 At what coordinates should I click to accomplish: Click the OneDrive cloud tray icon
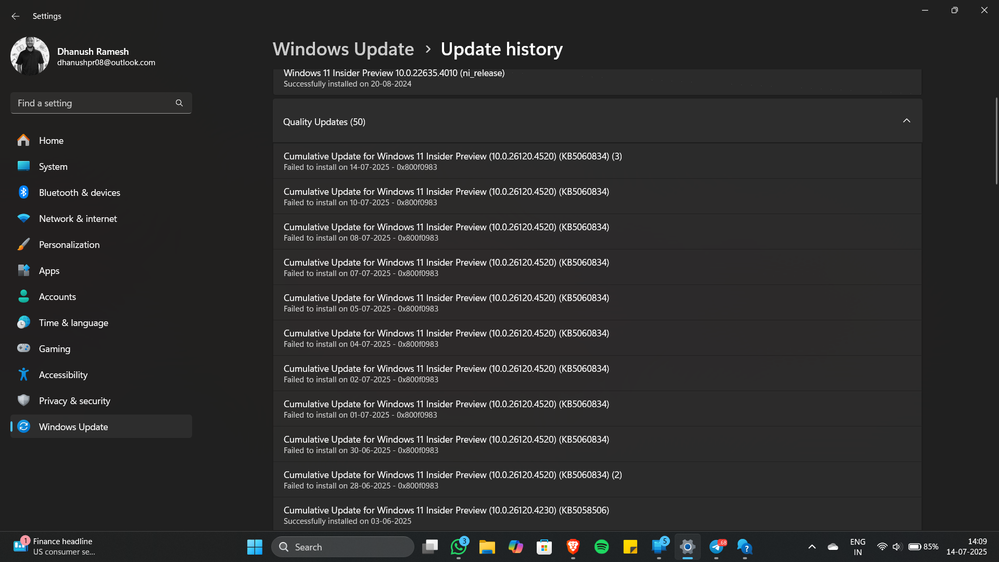833,547
